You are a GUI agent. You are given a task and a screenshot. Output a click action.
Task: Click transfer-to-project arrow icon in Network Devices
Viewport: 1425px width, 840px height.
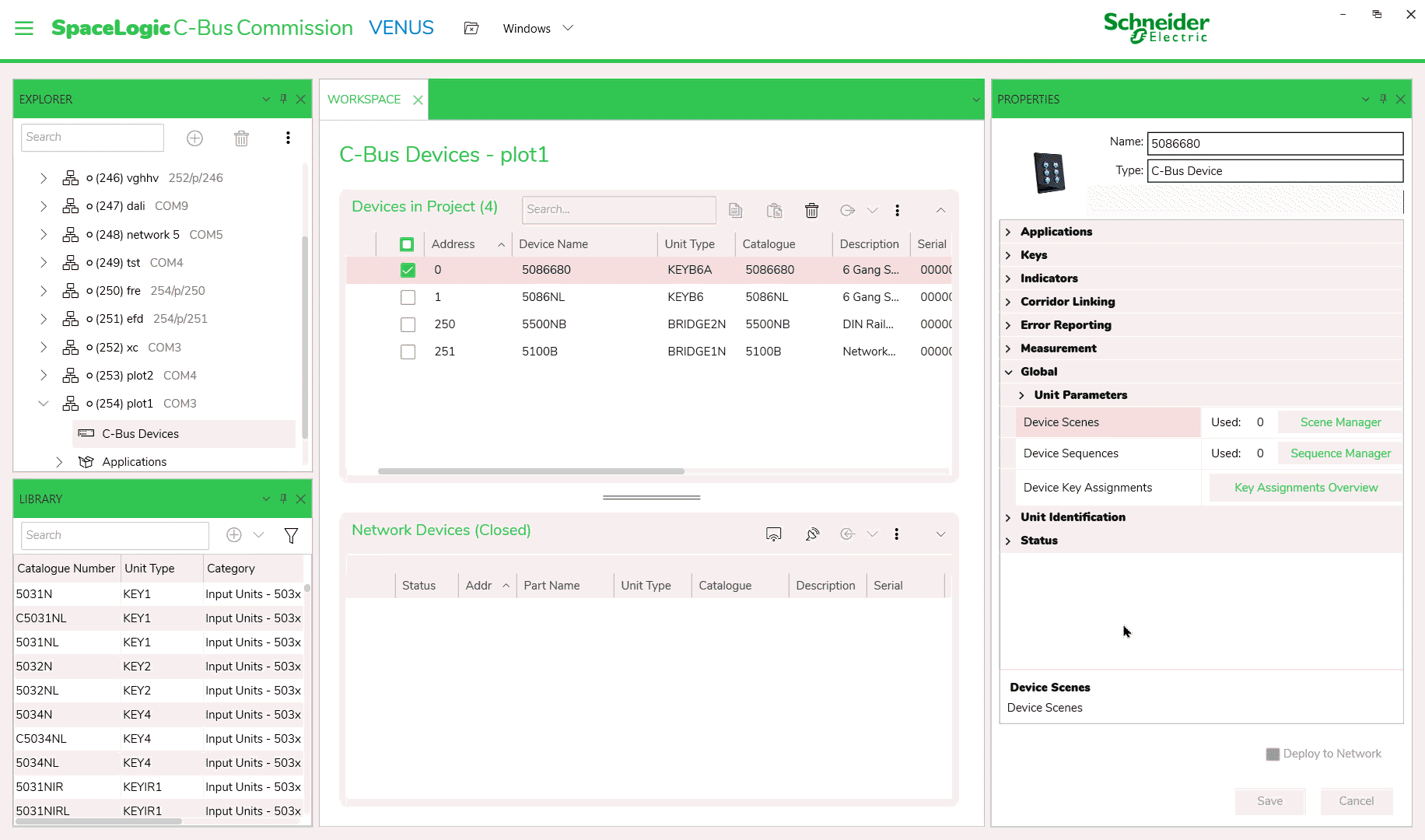[848, 534]
